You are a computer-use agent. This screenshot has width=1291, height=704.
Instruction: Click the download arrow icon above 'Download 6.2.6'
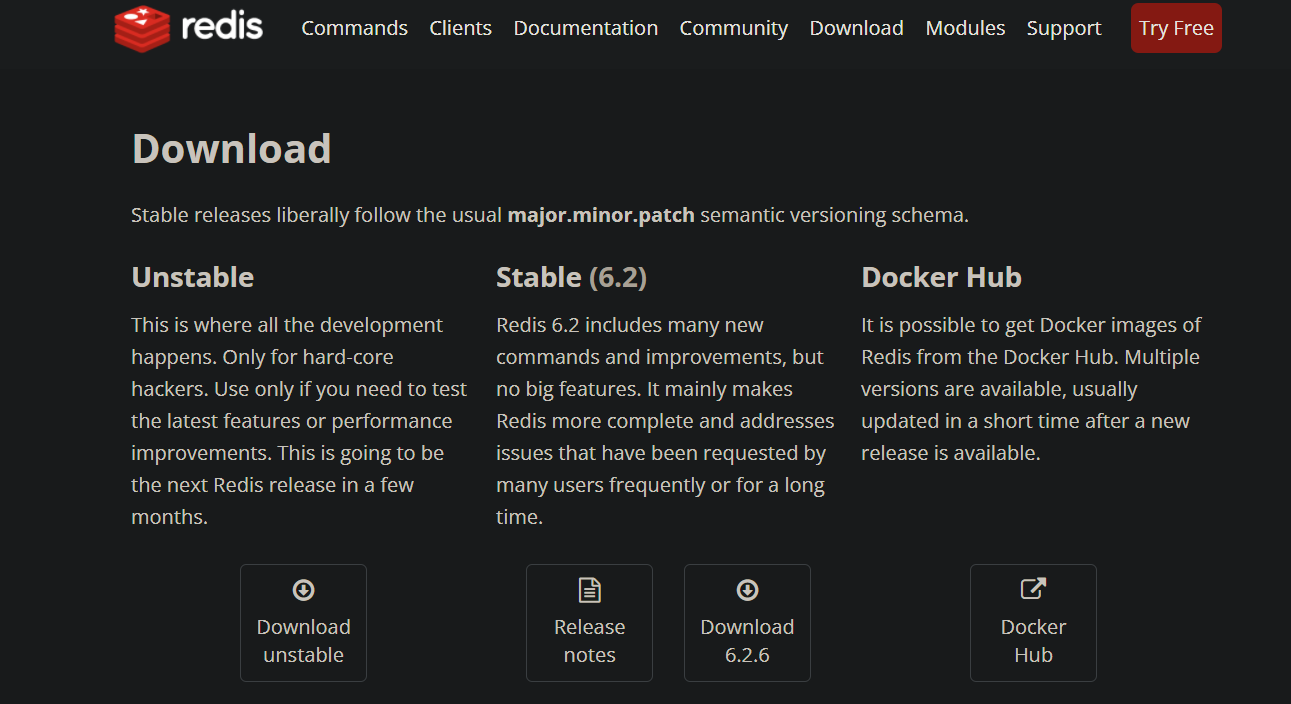(x=747, y=590)
